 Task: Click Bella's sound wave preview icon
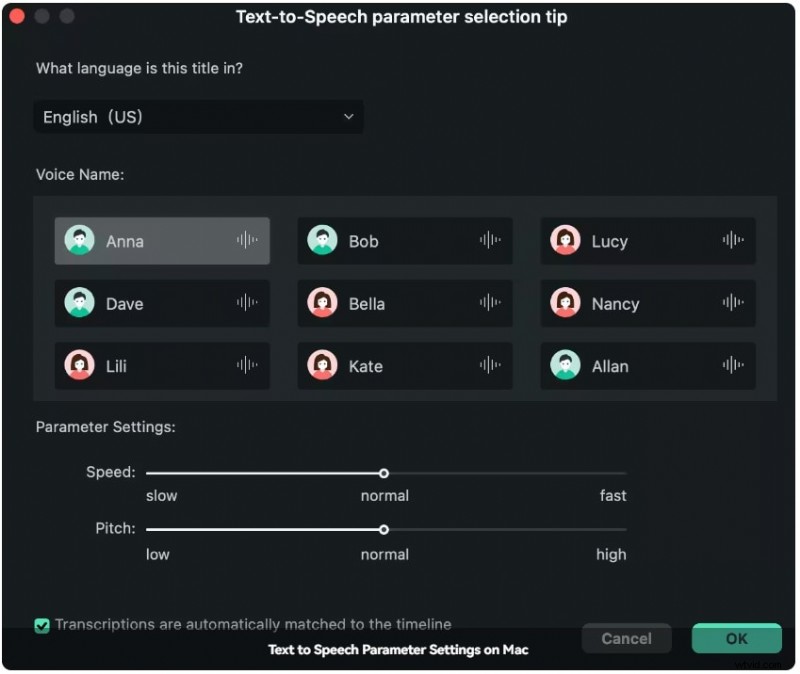point(489,302)
